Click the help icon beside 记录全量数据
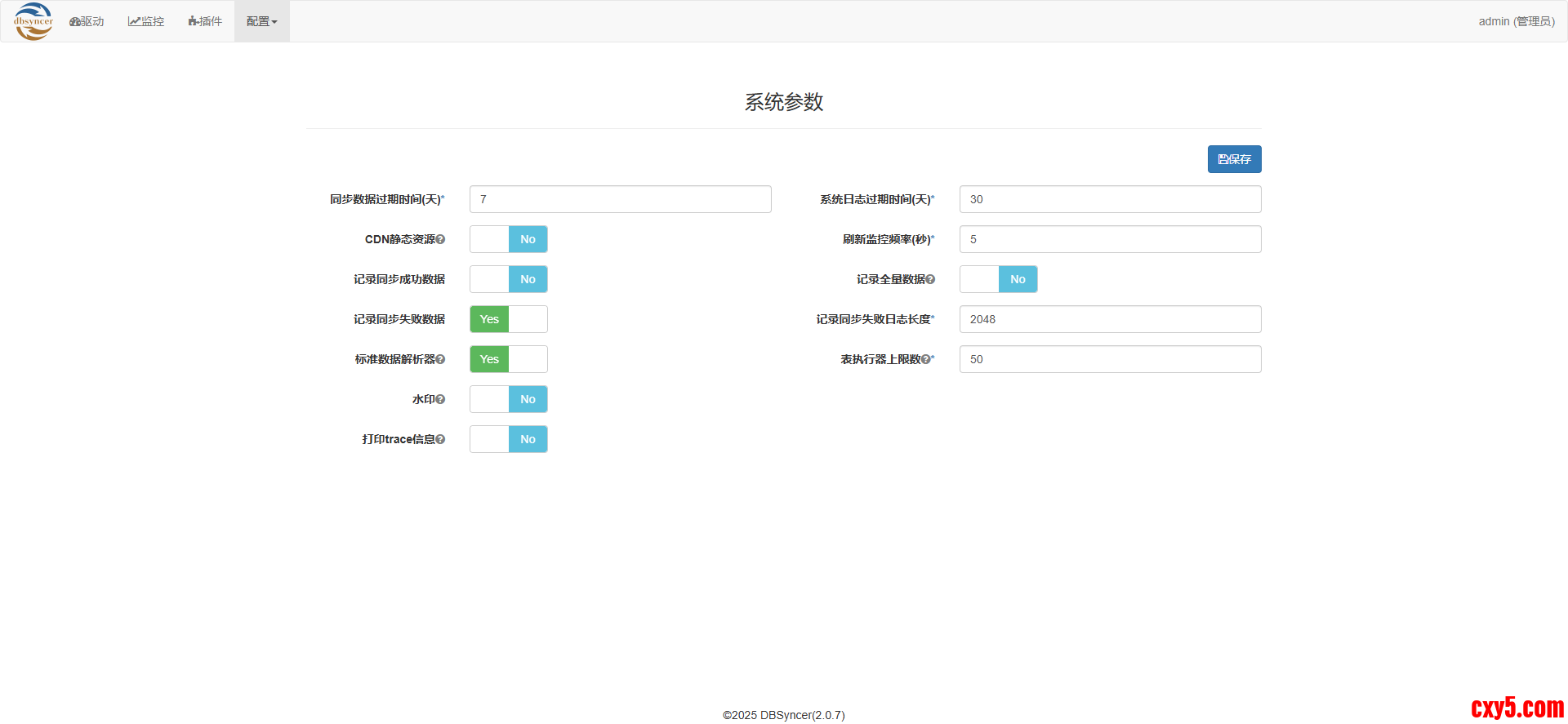The image size is (1568, 724). [930, 279]
